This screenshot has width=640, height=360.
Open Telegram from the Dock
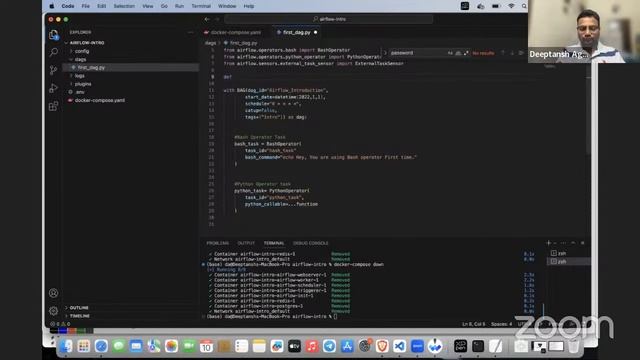[329, 346]
